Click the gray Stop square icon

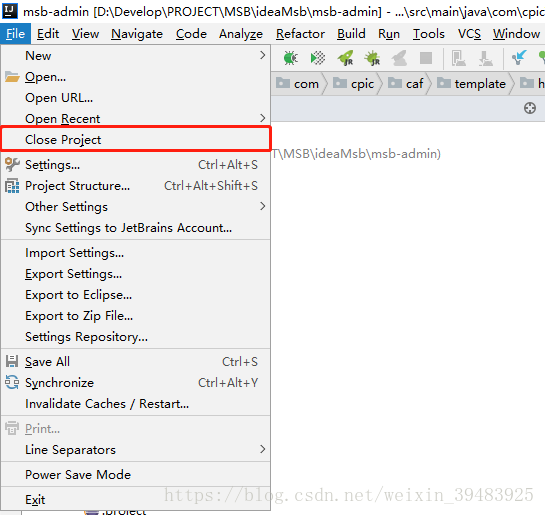click(426, 58)
